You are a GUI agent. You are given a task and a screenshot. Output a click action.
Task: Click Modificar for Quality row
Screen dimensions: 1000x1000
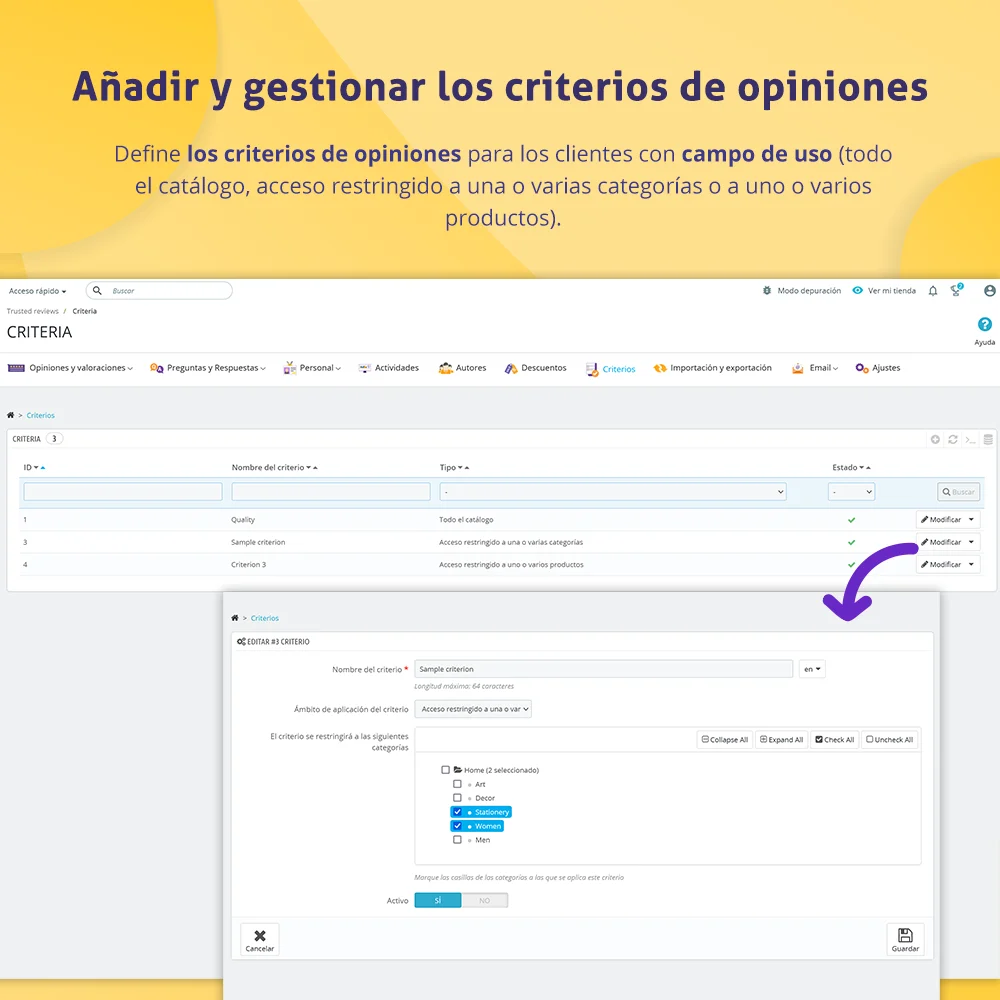click(941, 520)
